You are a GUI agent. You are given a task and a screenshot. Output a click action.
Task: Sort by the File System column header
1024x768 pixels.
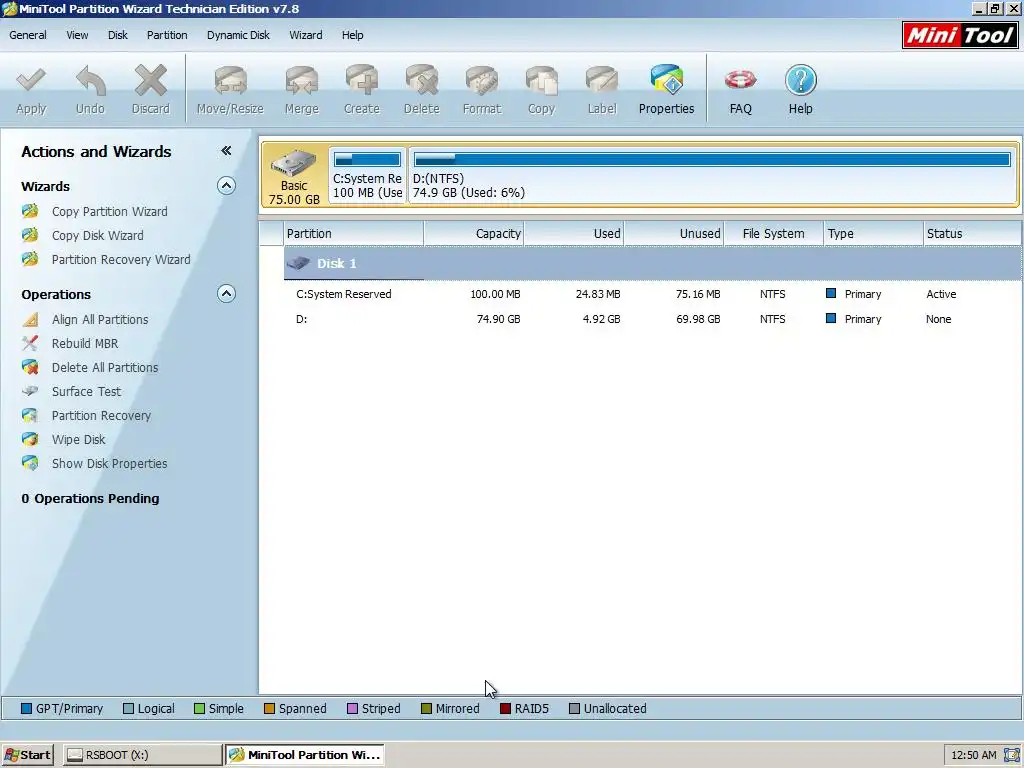773,234
